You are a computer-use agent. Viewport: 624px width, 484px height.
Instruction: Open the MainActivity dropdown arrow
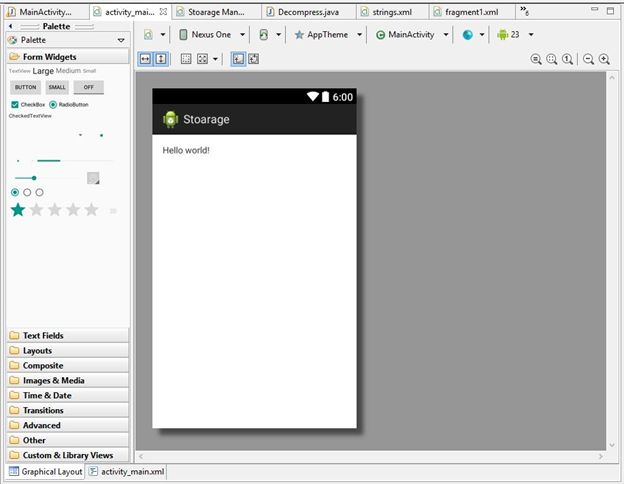(x=446, y=35)
